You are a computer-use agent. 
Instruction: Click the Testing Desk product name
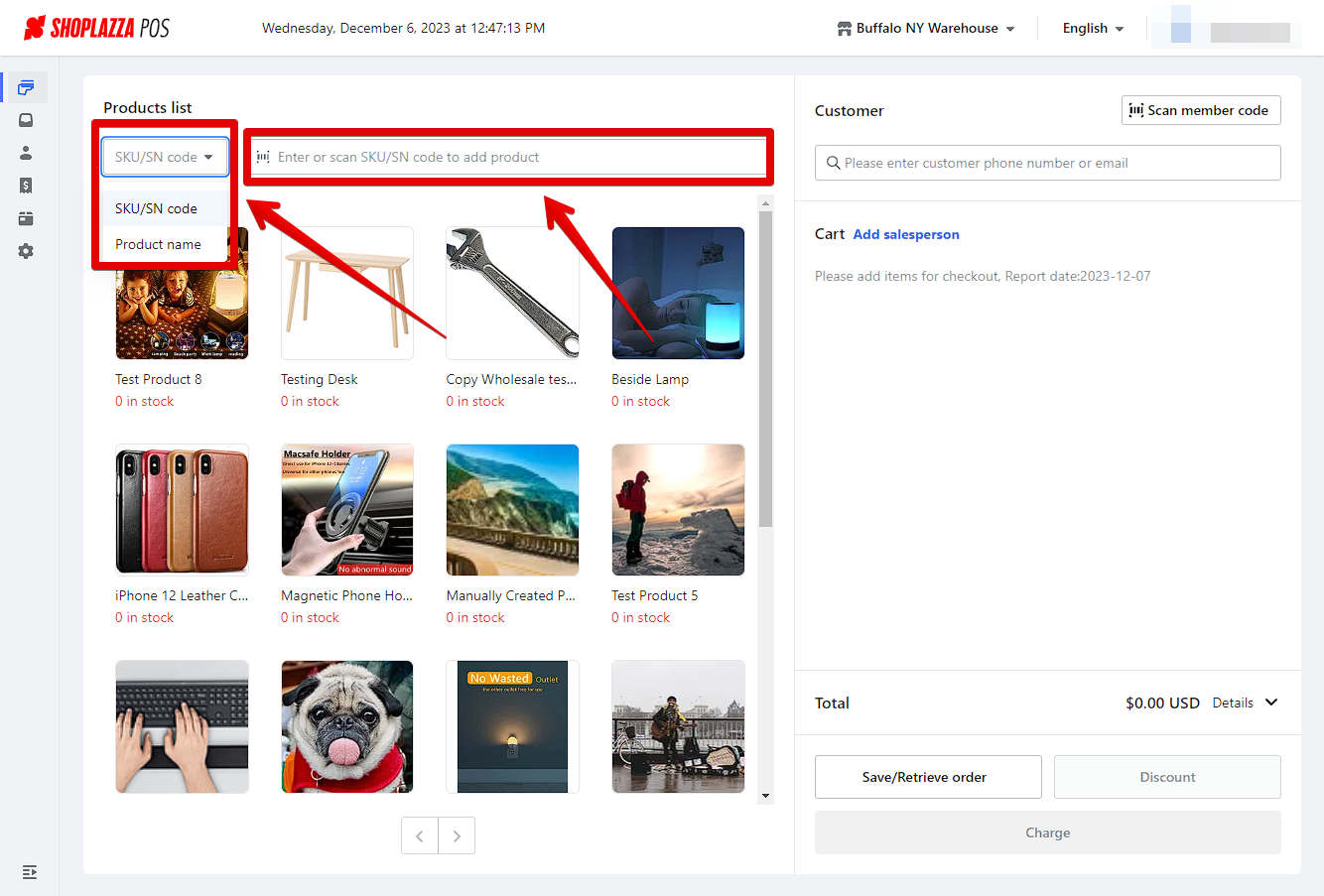(320, 379)
